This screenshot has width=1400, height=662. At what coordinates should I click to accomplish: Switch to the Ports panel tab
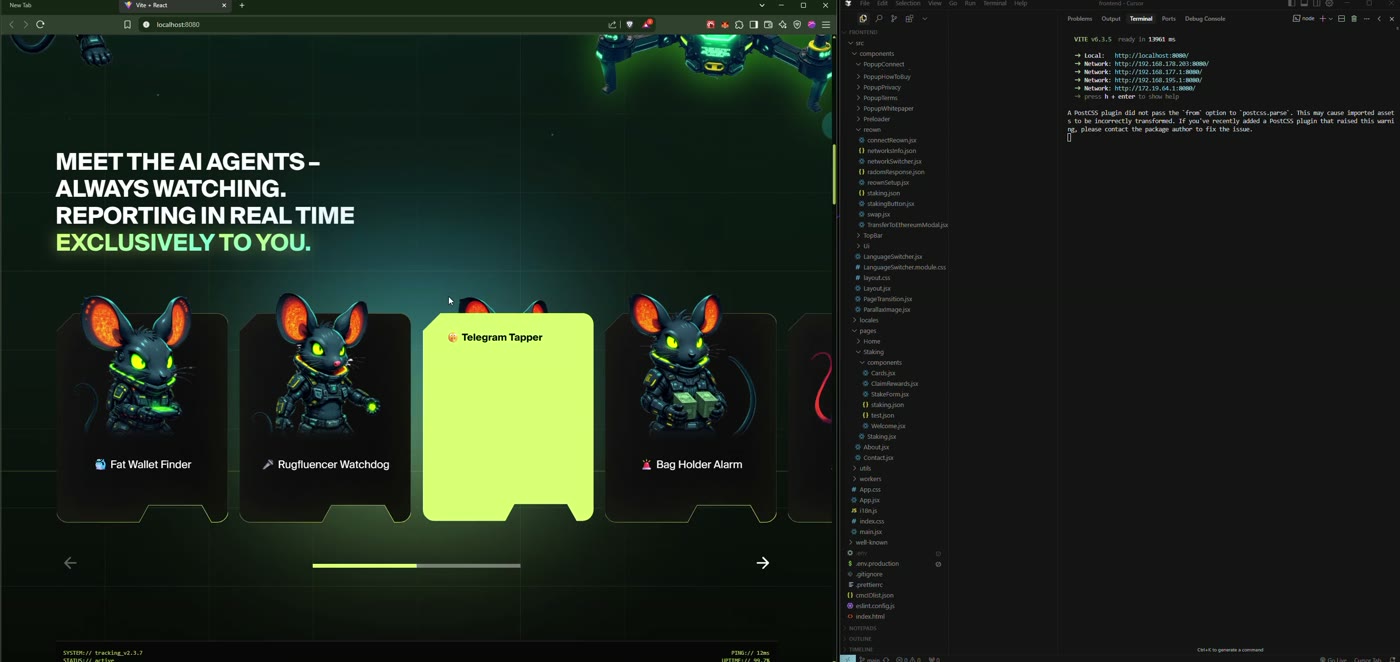pyautogui.click(x=1168, y=18)
